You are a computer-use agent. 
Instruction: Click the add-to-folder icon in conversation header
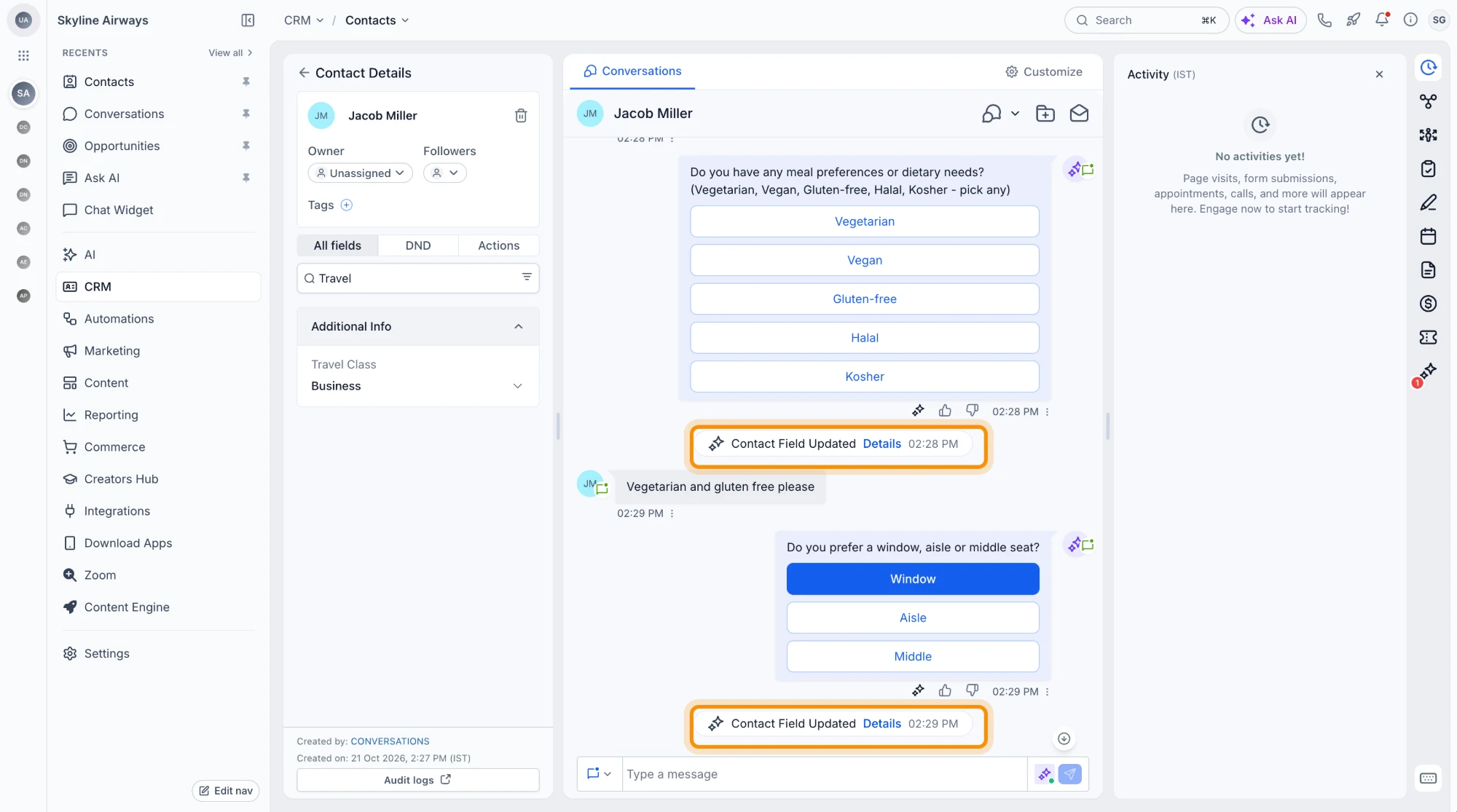1045,114
